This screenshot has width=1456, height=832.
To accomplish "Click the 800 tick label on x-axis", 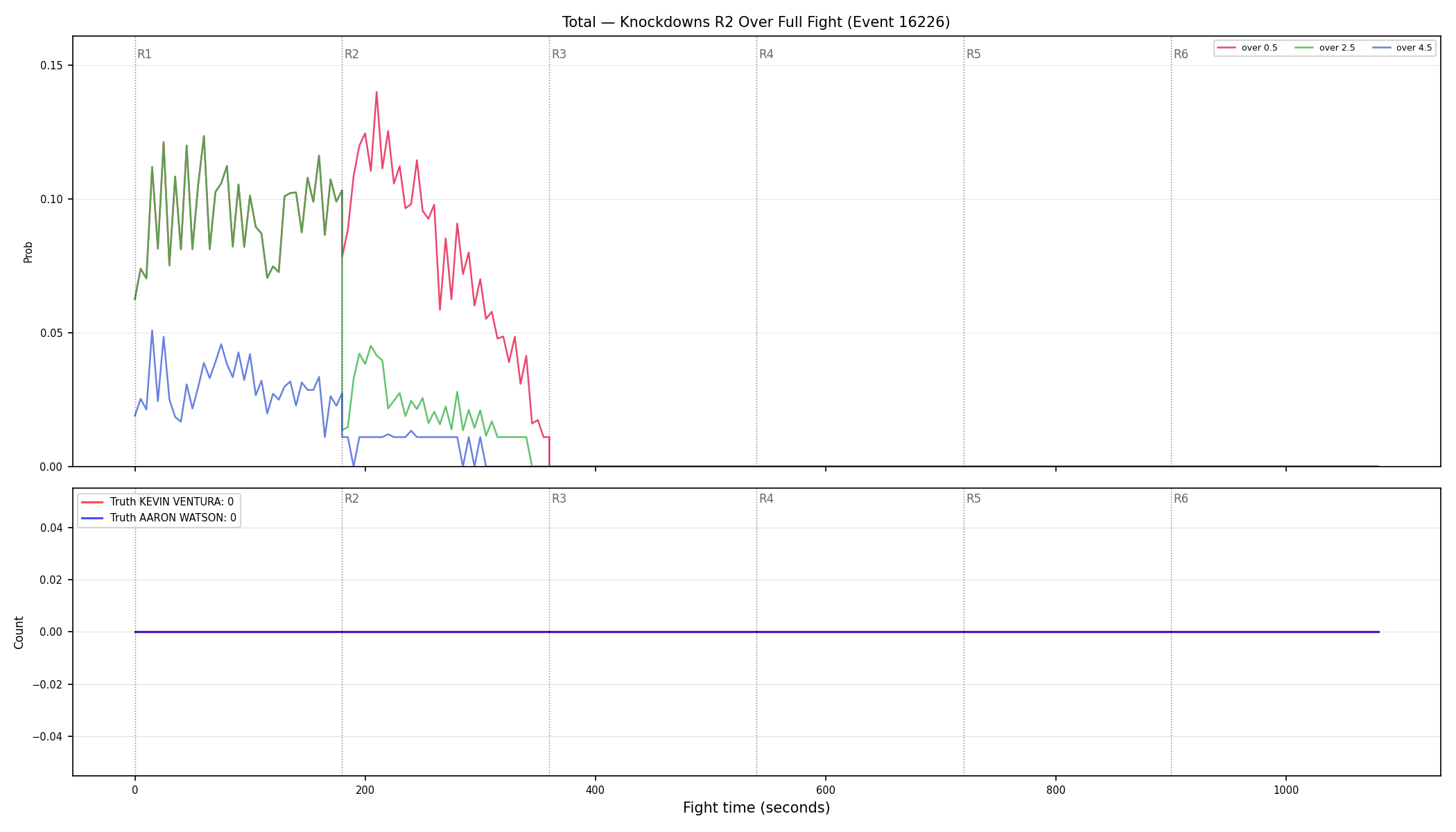I will [x=1055, y=790].
